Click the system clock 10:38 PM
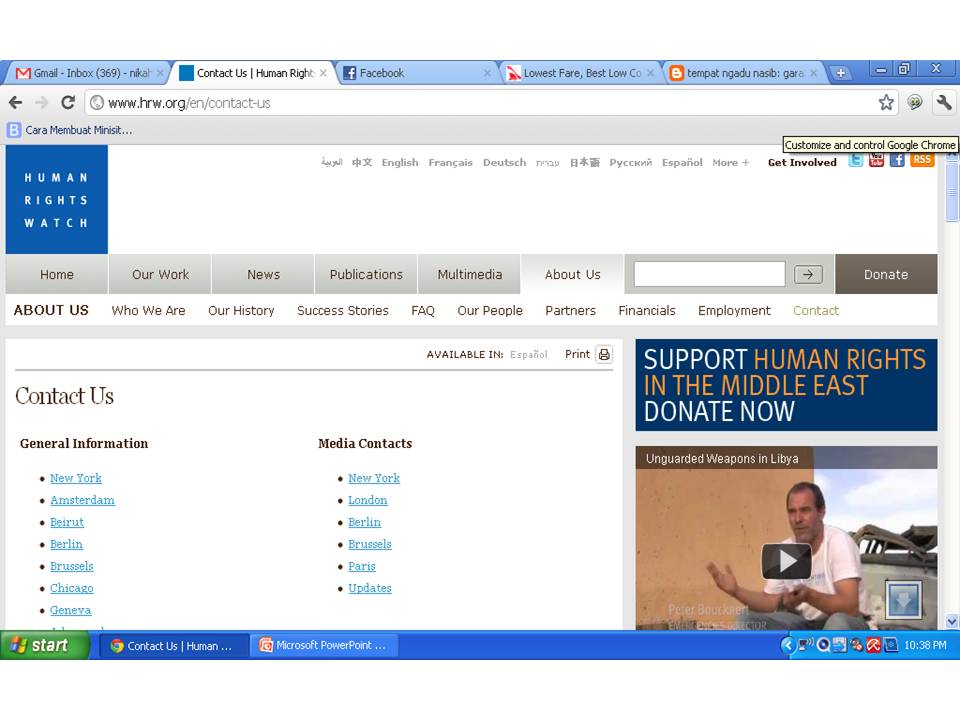 coord(925,645)
